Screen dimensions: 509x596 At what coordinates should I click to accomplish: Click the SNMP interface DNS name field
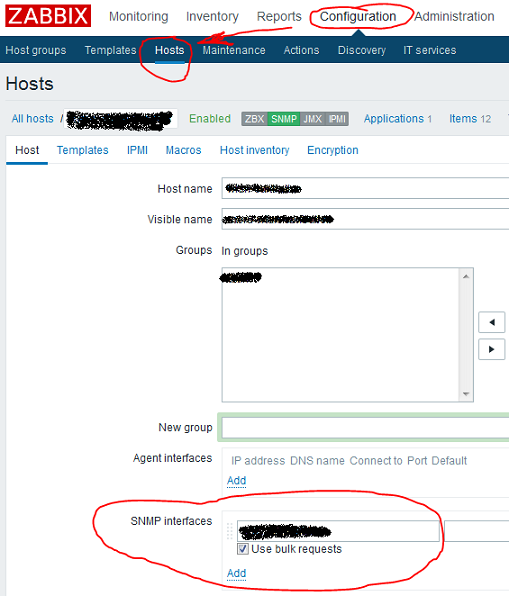476,531
